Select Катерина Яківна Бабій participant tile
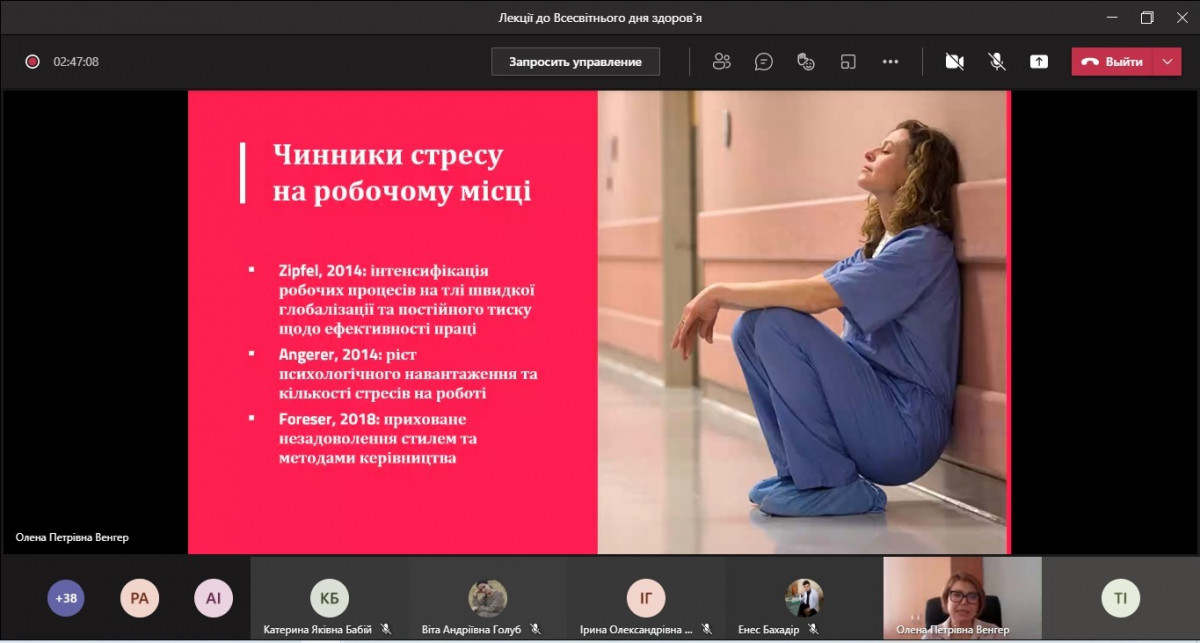This screenshot has height=643, width=1200. (x=329, y=598)
